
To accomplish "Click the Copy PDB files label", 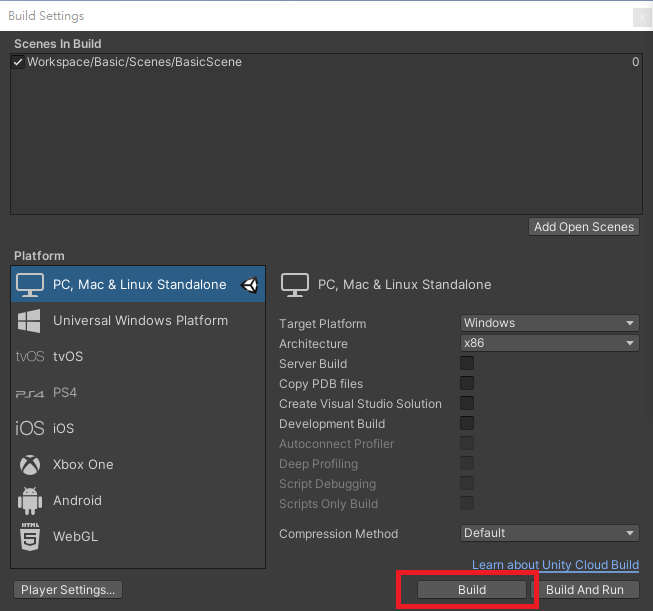I will [321, 384].
